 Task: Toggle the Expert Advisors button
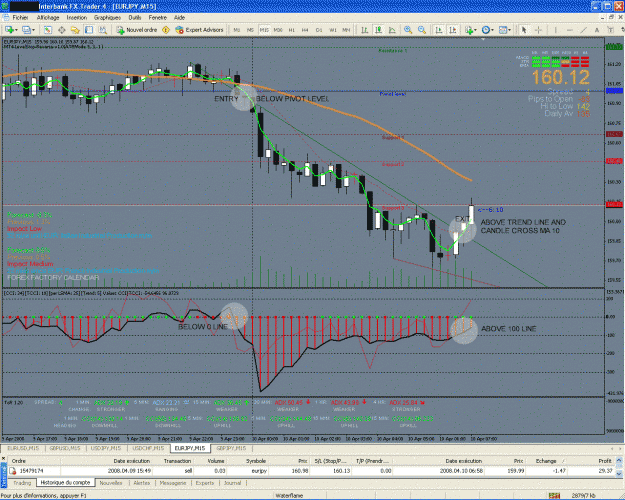(199, 30)
